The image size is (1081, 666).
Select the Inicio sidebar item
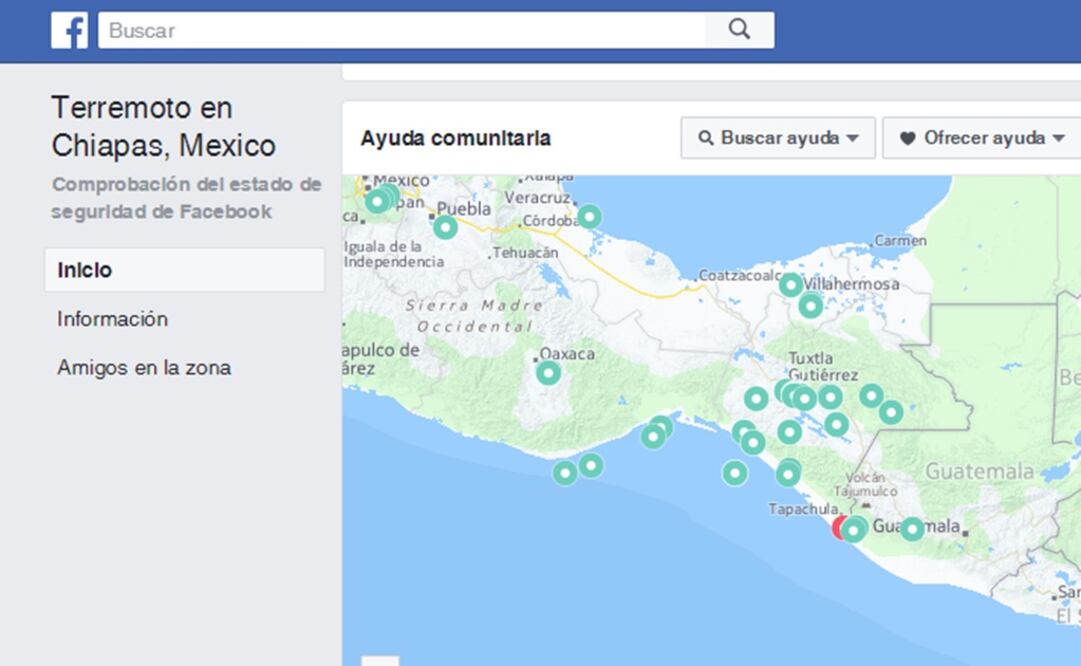[x=184, y=270]
